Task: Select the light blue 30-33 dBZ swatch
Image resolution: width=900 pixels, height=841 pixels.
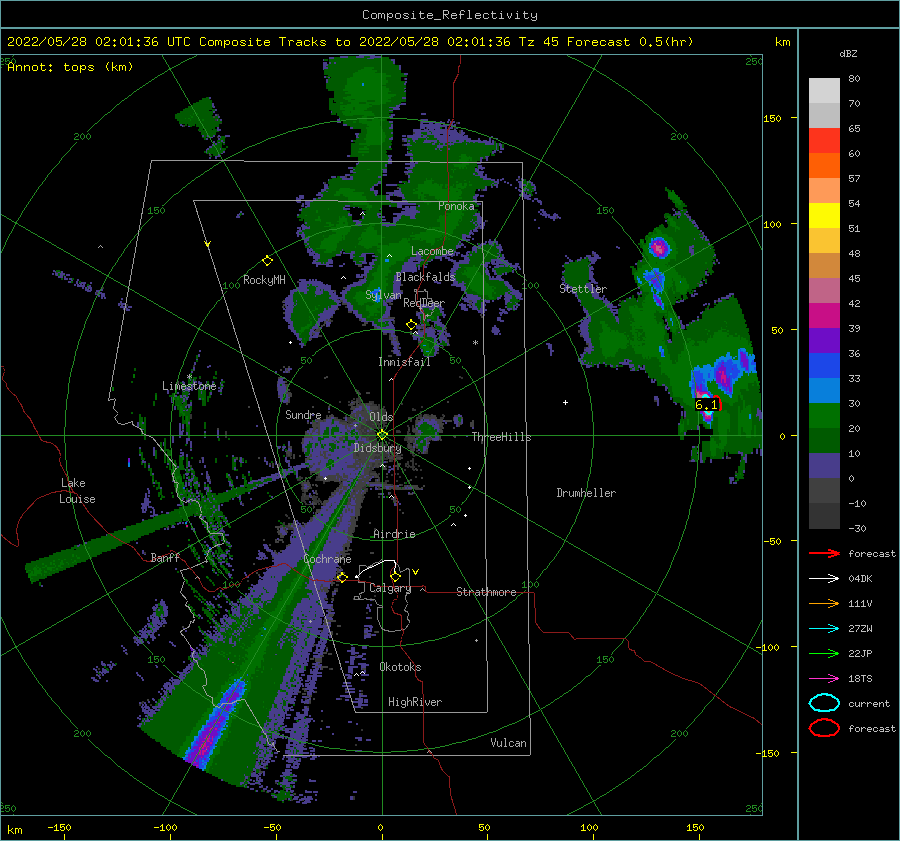Action: [x=824, y=391]
